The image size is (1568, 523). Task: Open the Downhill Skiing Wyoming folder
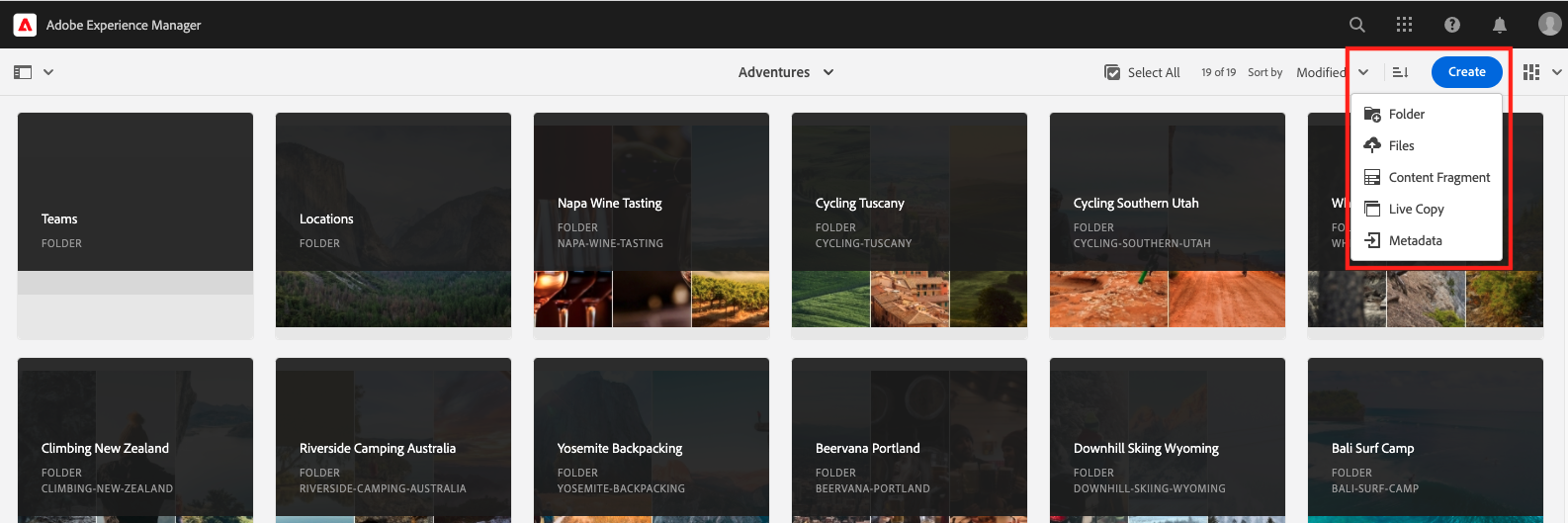[x=1168, y=440]
